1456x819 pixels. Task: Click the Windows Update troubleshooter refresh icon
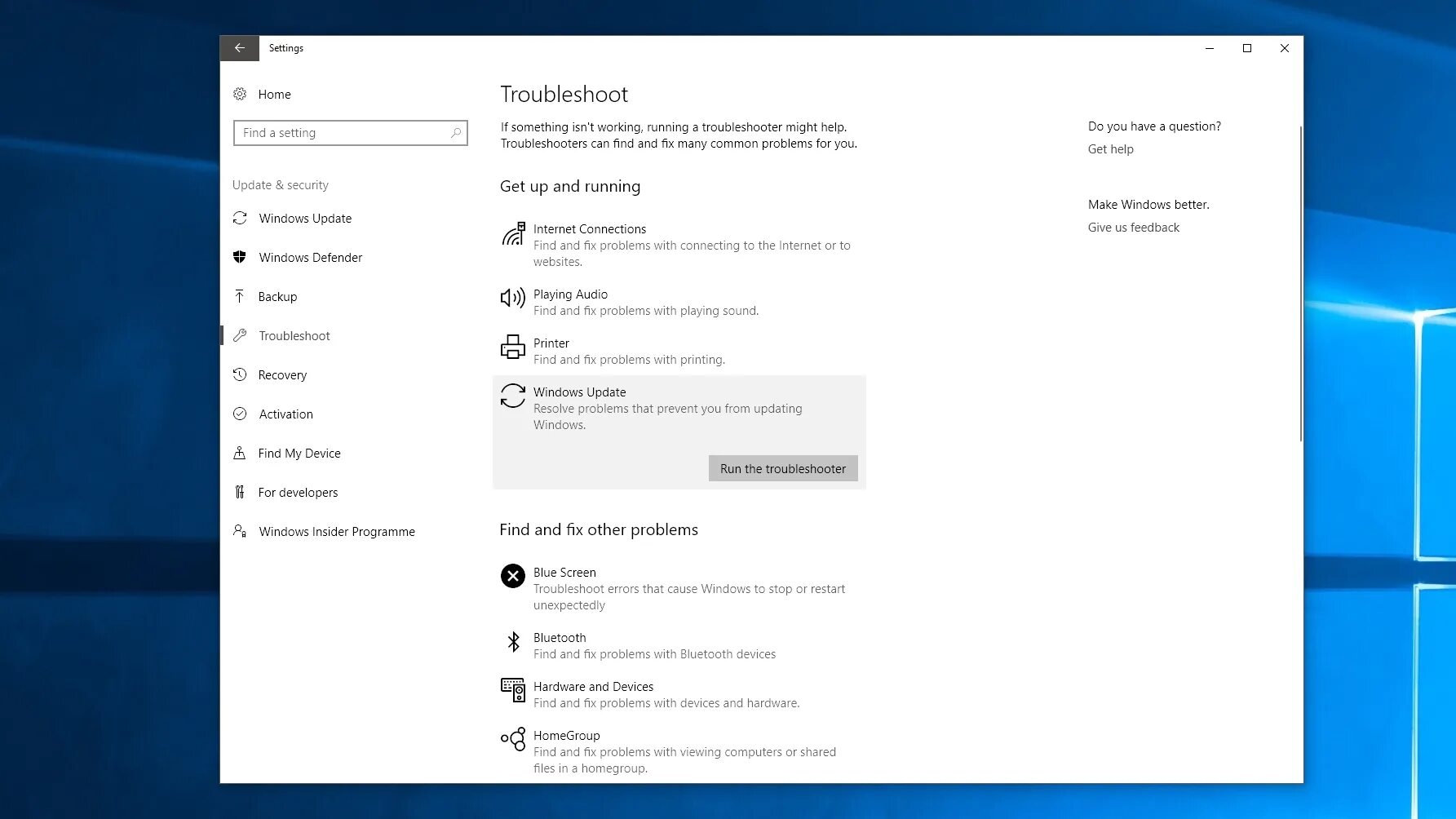point(513,396)
